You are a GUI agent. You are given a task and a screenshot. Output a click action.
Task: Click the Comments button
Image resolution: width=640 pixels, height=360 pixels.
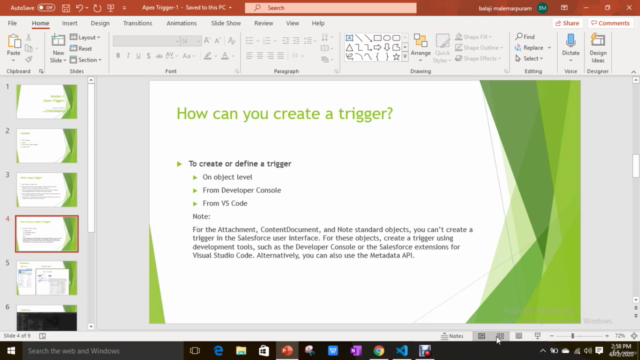point(610,23)
